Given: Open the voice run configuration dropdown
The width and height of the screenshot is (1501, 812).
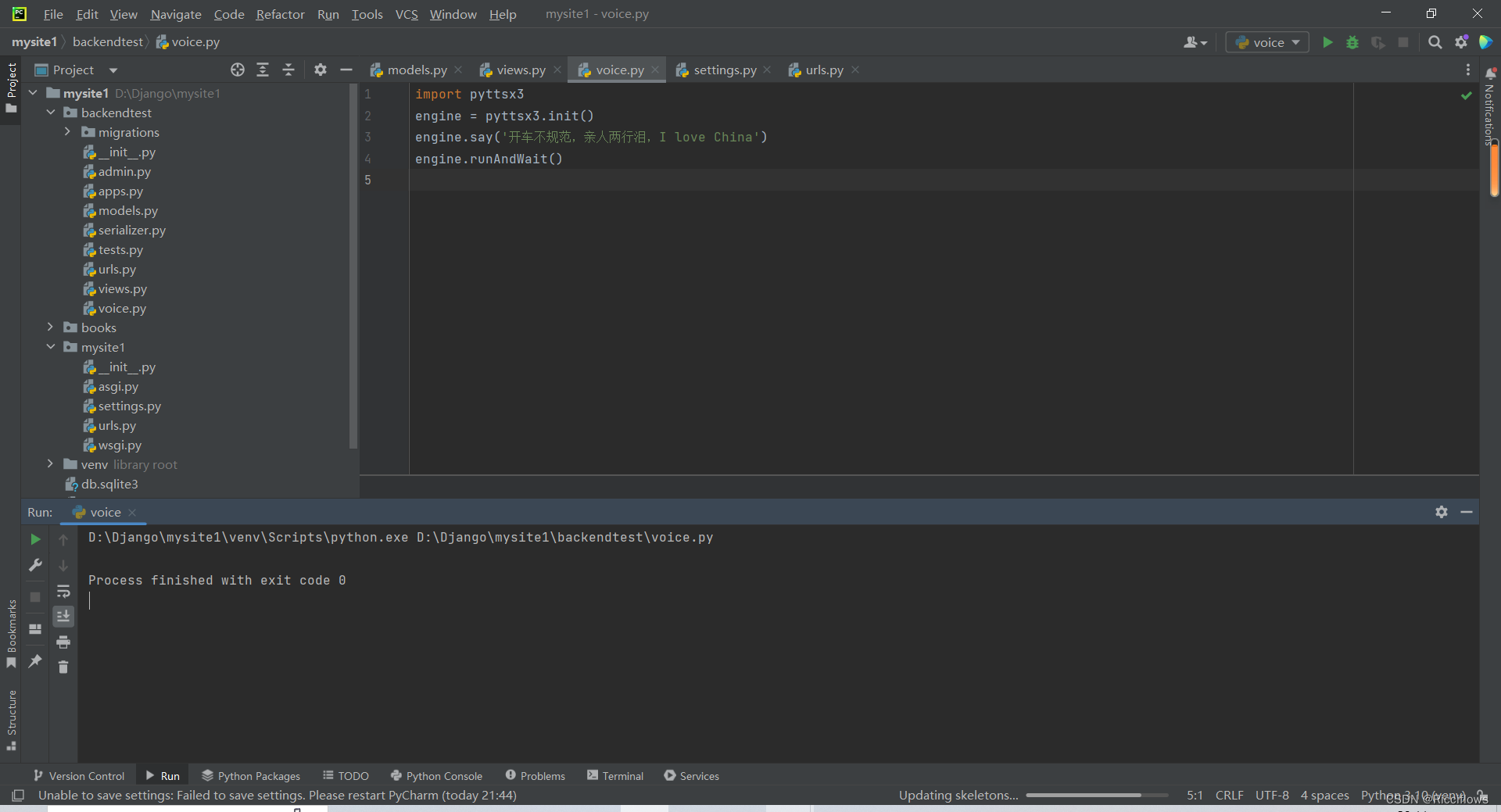Looking at the screenshot, I should pyautogui.click(x=1297, y=42).
